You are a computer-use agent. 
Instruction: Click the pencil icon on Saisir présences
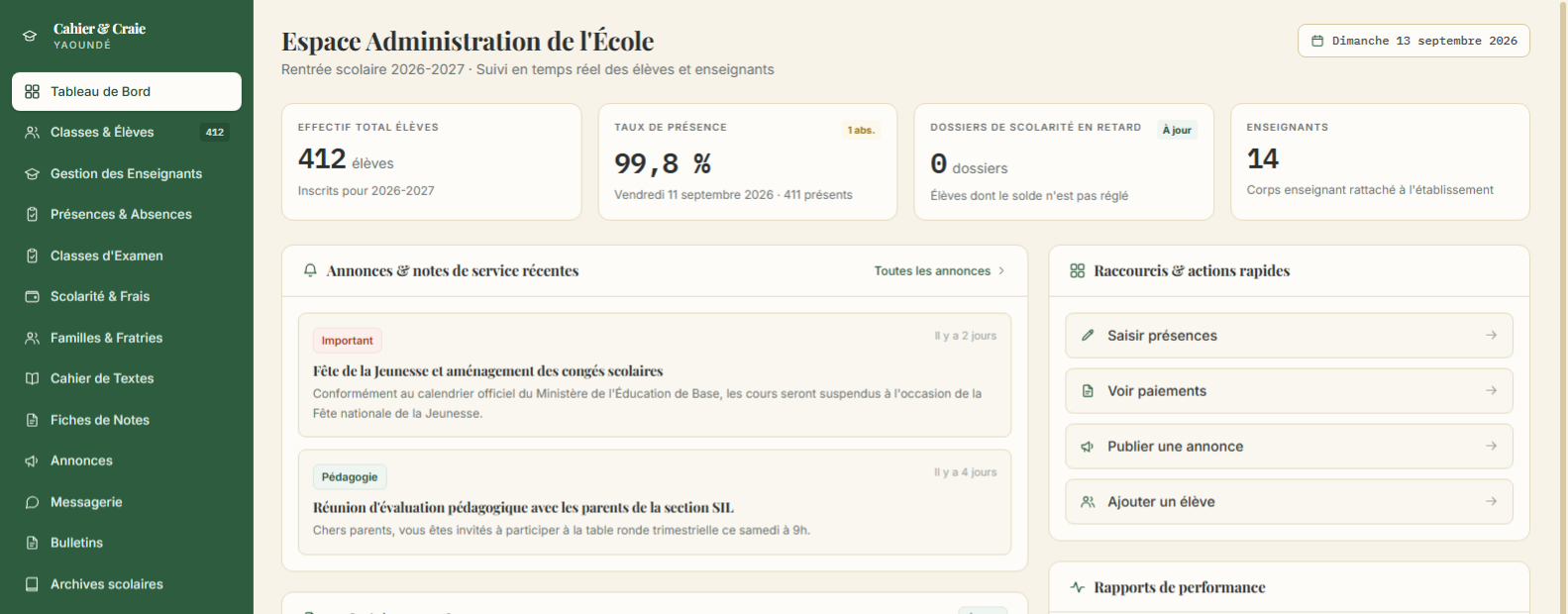1088,336
